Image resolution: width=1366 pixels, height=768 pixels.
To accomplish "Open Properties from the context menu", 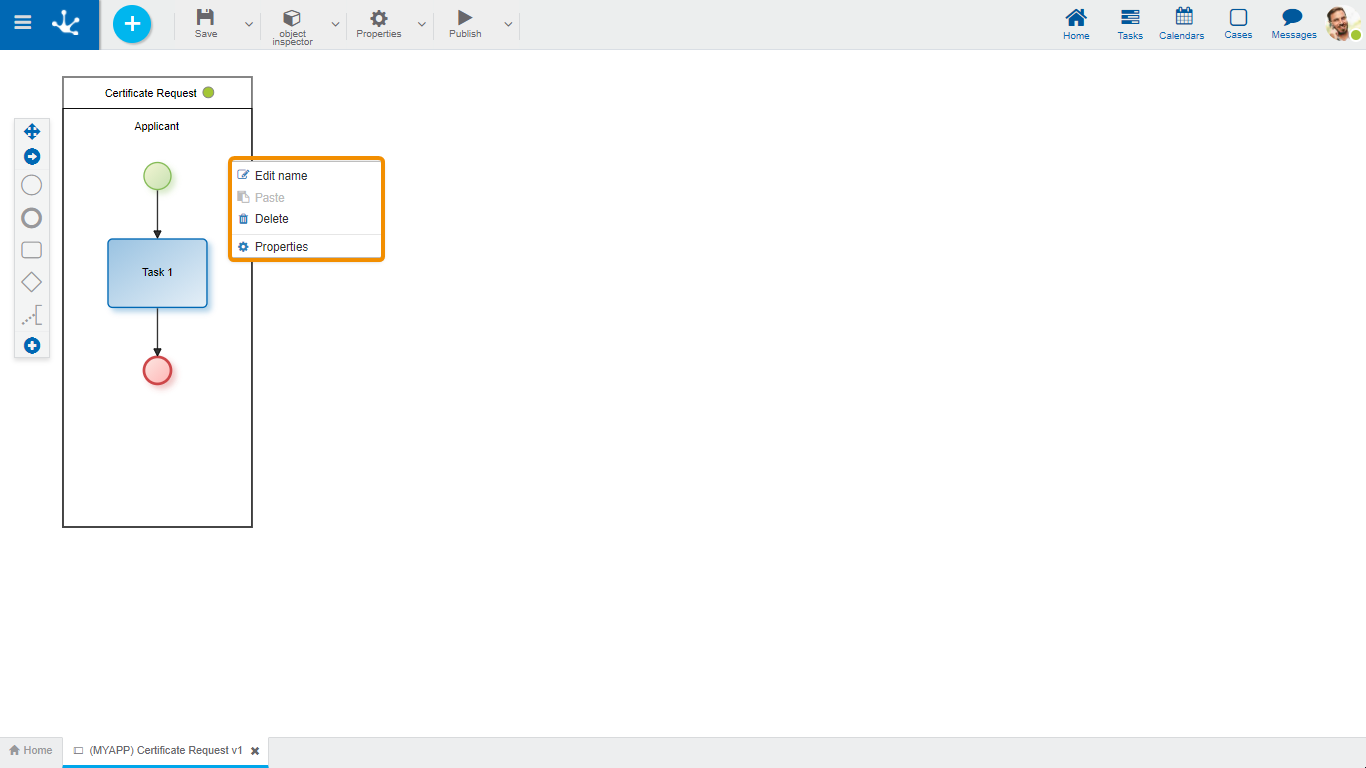I will click(x=281, y=247).
